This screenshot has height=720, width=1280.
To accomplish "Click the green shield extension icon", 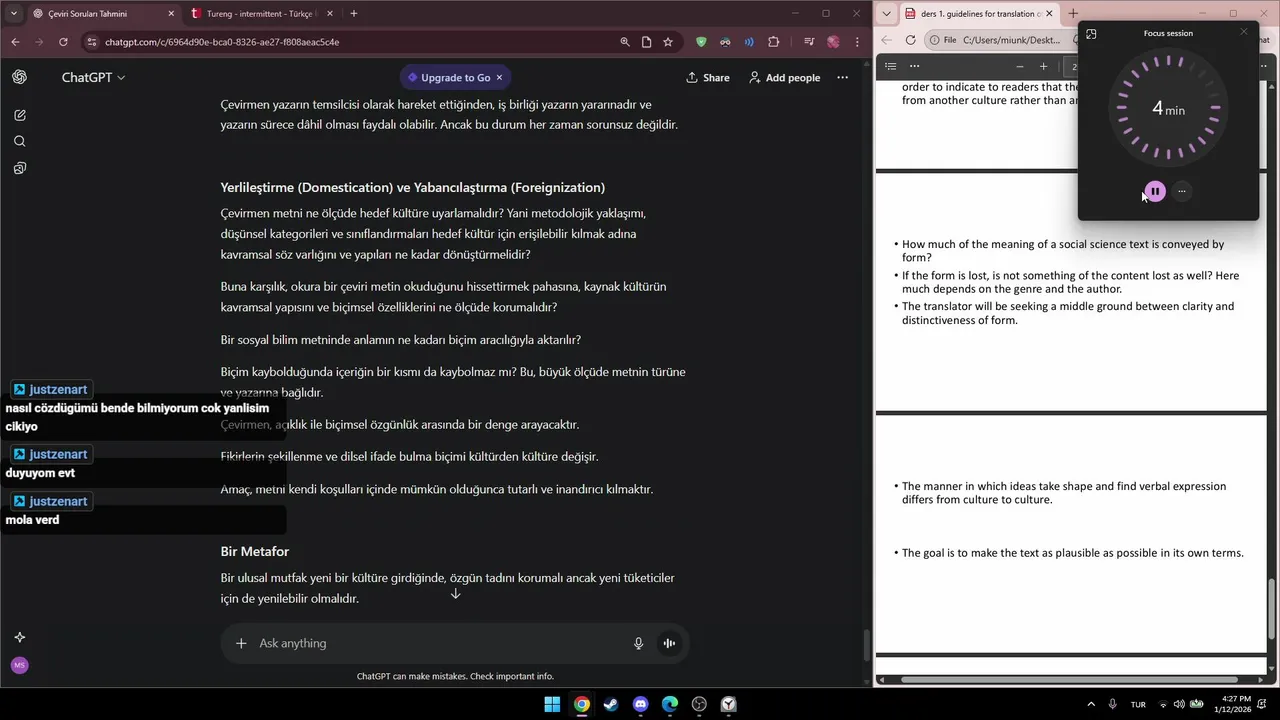I will 701,42.
